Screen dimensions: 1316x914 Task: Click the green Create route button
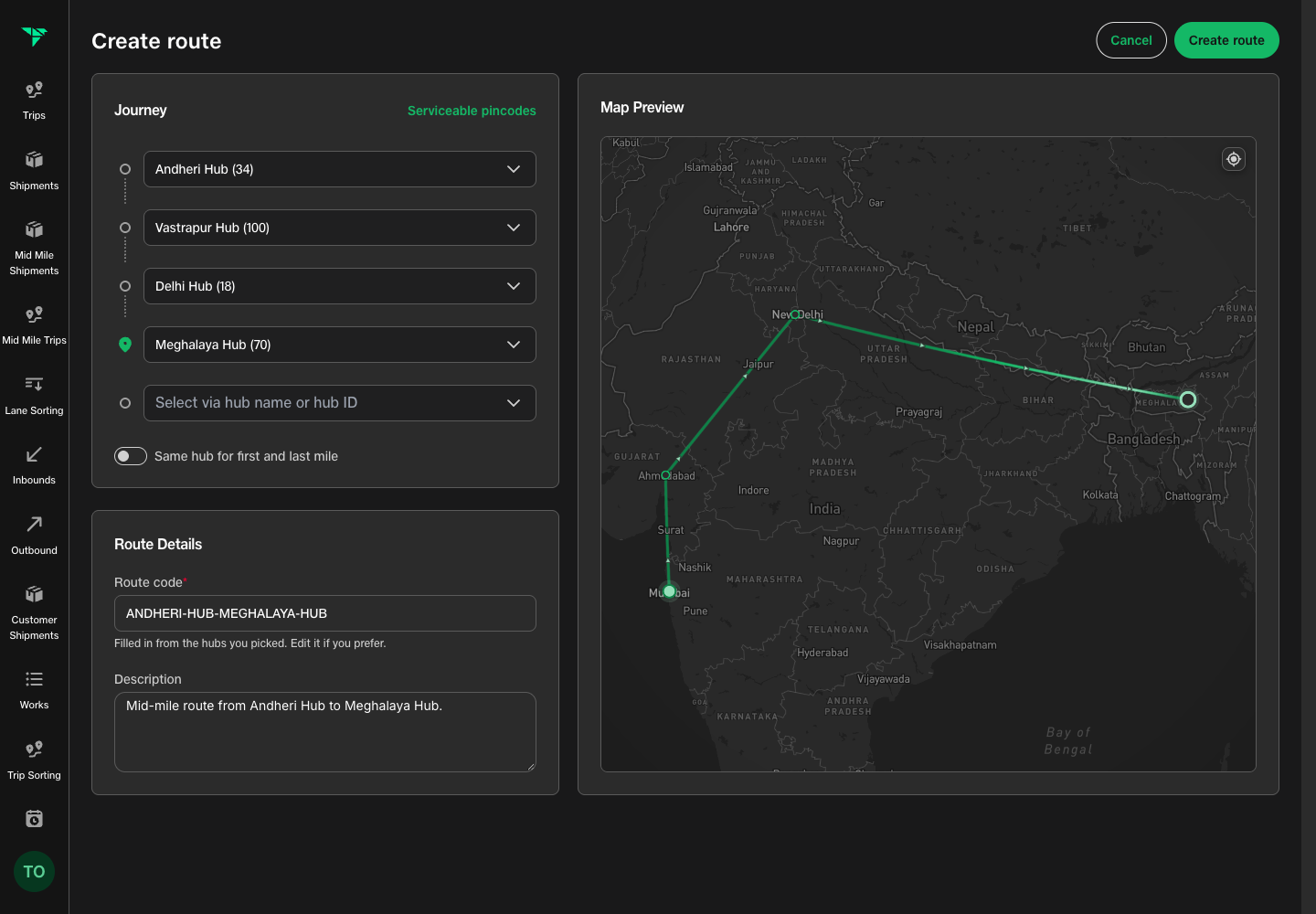1226,40
